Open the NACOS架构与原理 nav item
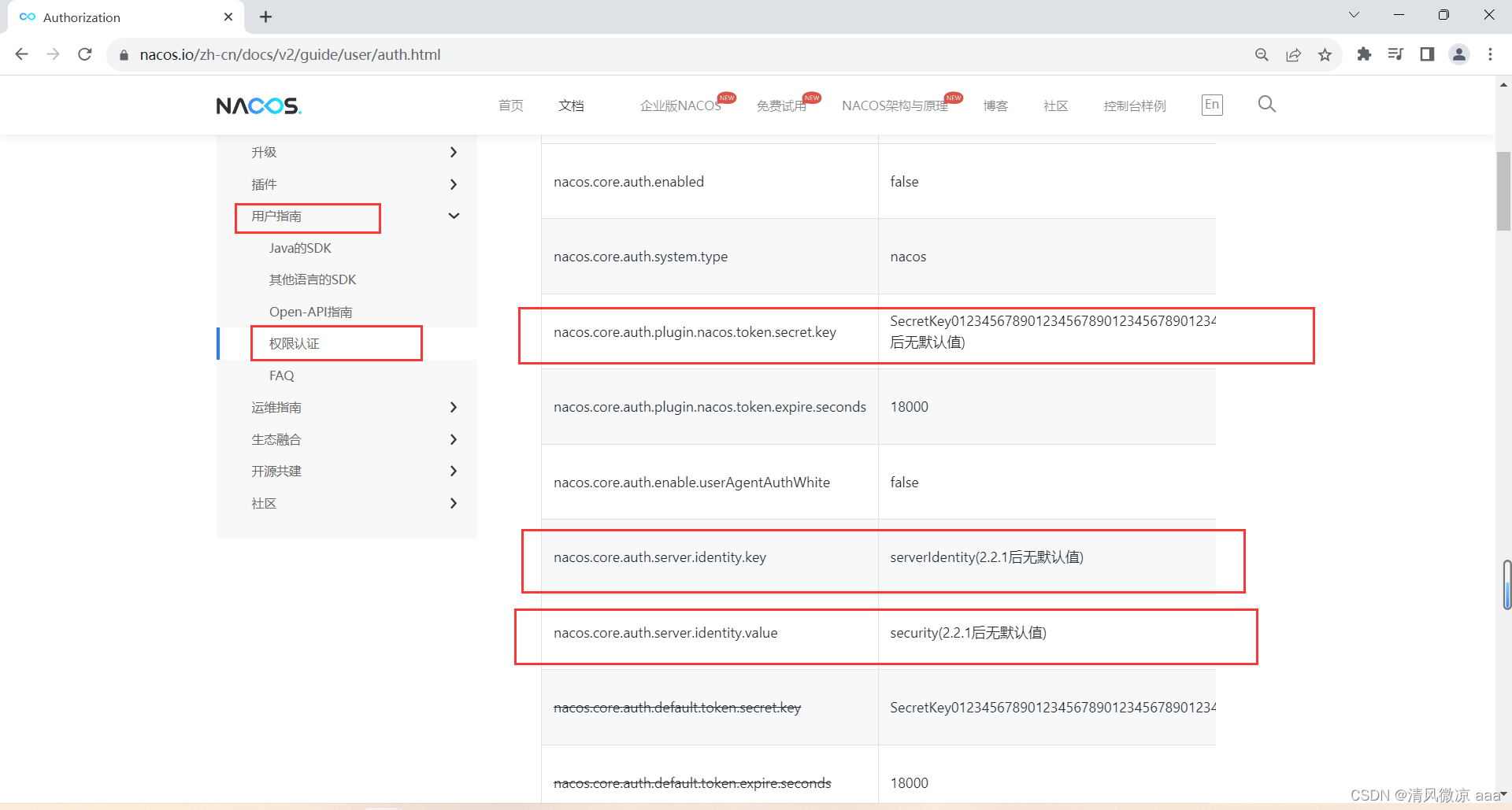 pyautogui.click(x=895, y=105)
